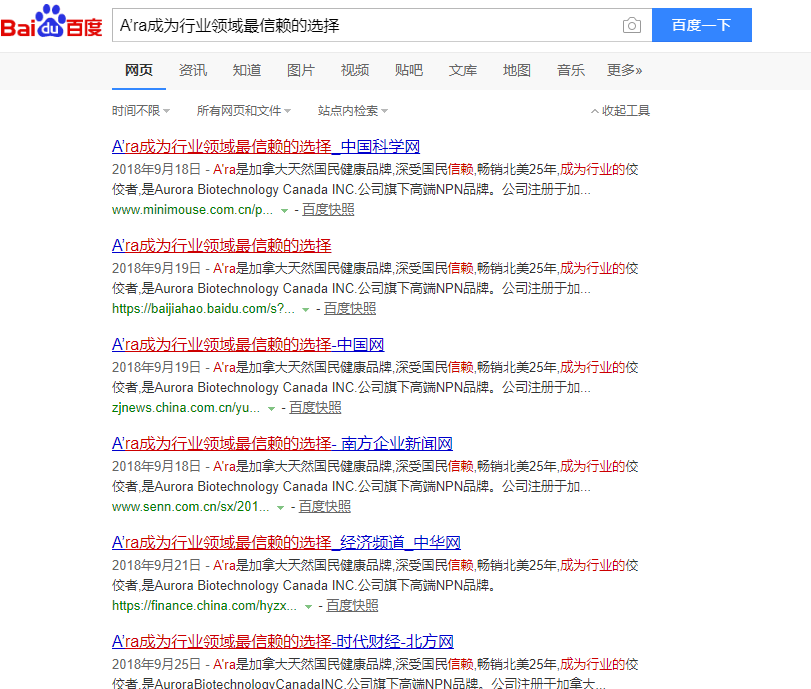Switch to the 资讯 tab
The width and height of the screenshot is (811, 689).
click(x=193, y=70)
